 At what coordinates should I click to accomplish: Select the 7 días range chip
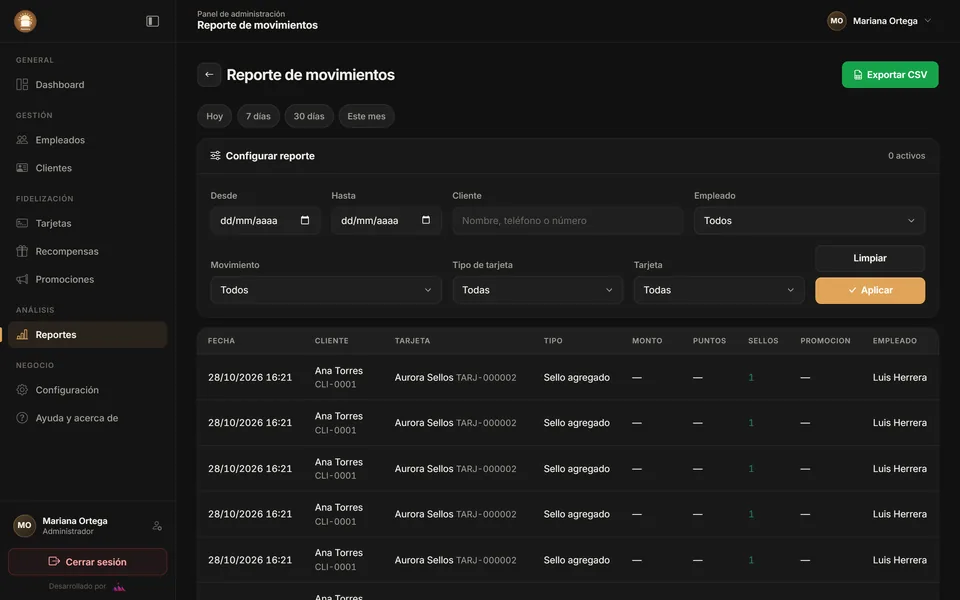click(x=258, y=116)
